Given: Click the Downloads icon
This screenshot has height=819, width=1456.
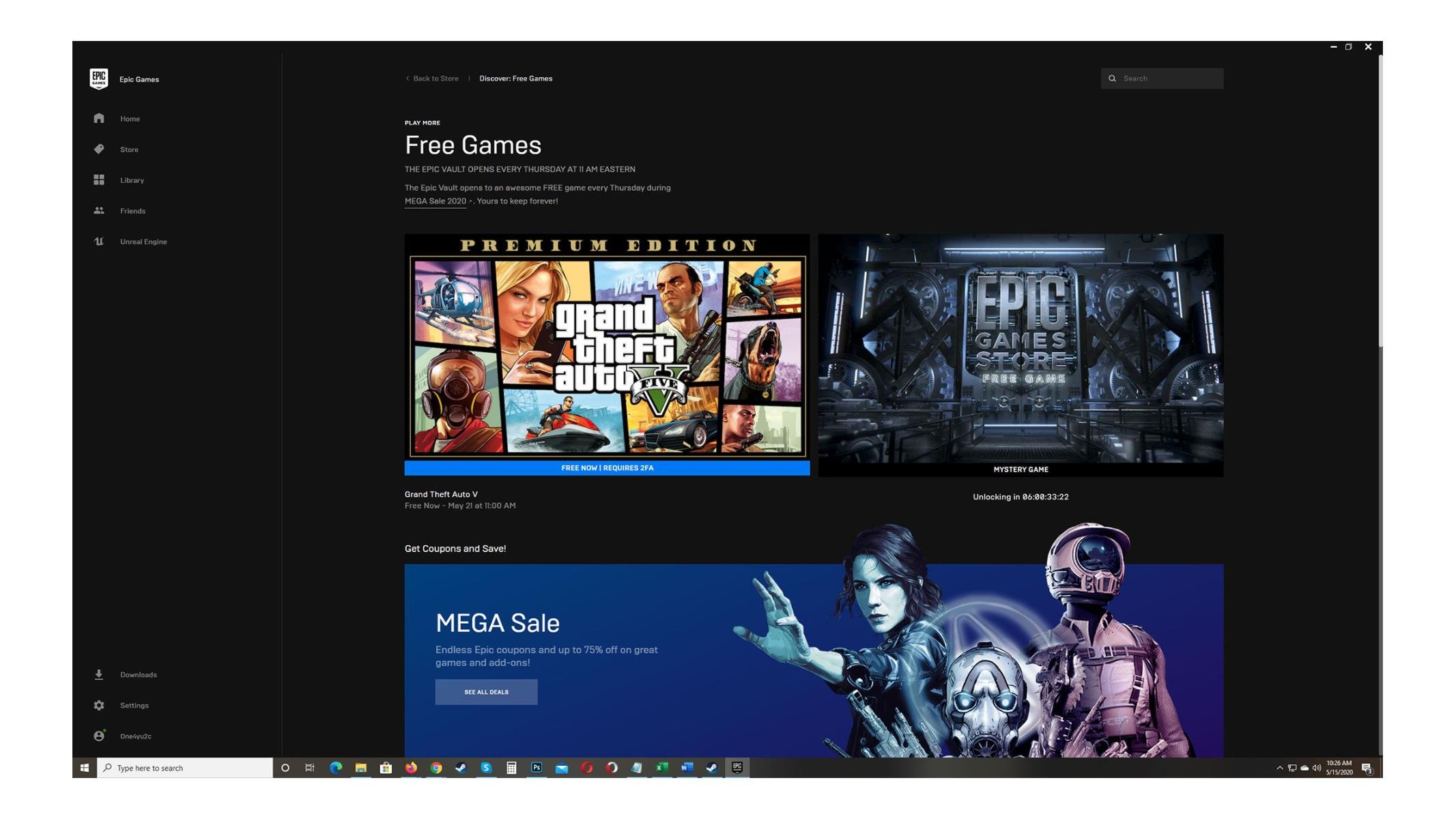Looking at the screenshot, I should tap(99, 675).
